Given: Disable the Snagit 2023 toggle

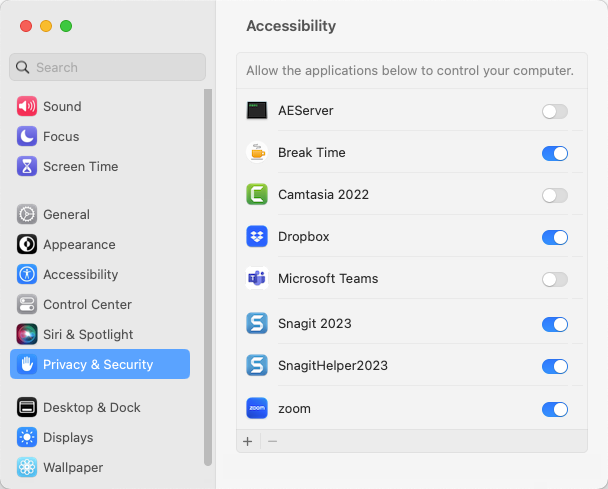Looking at the screenshot, I should pos(554,324).
